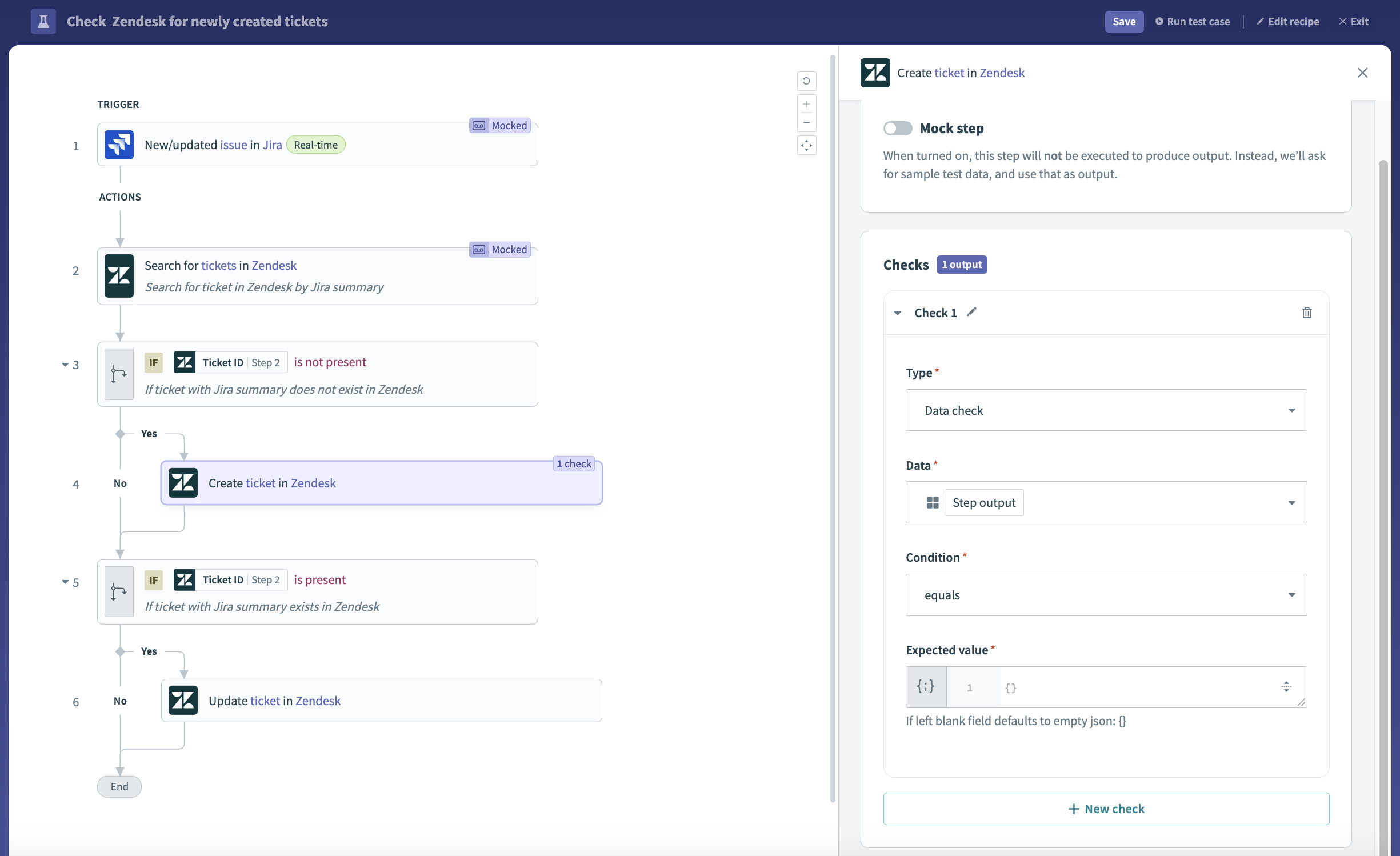
Task: Zoom out the recipe canvas
Action: (x=806, y=122)
